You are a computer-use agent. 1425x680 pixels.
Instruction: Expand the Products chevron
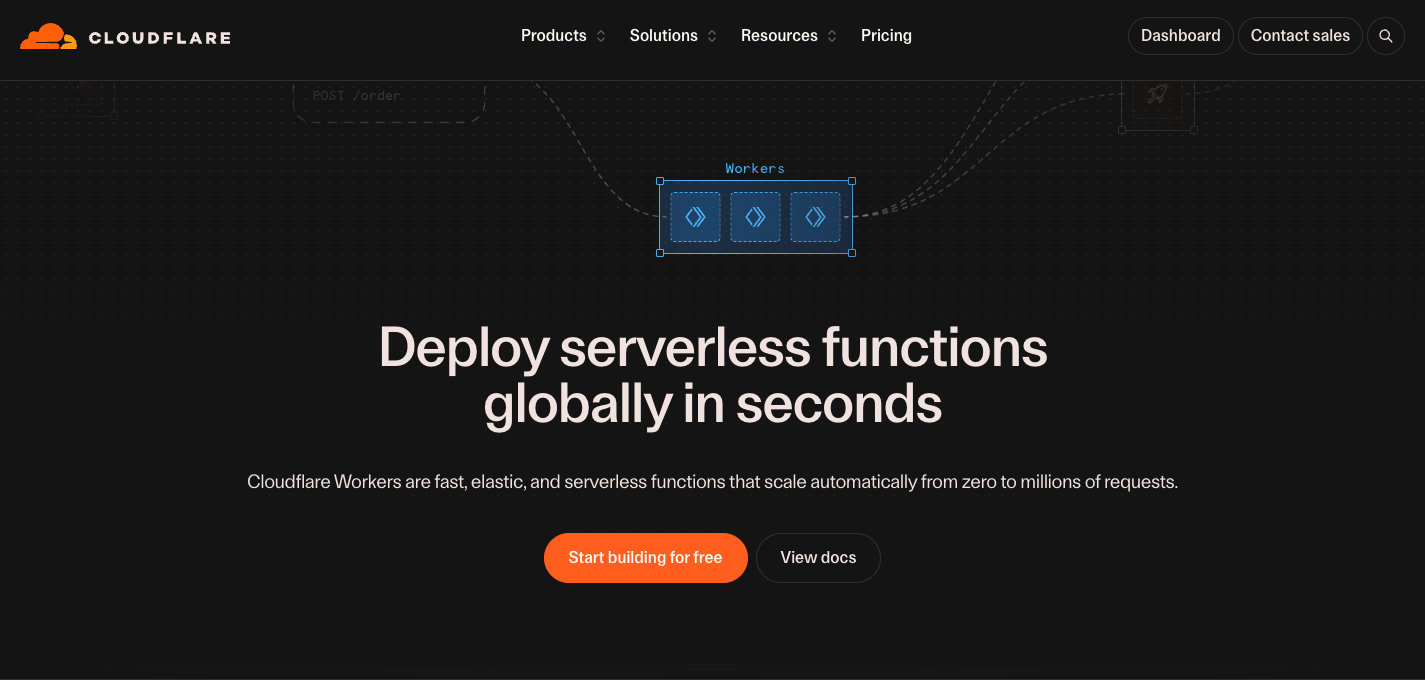point(601,36)
